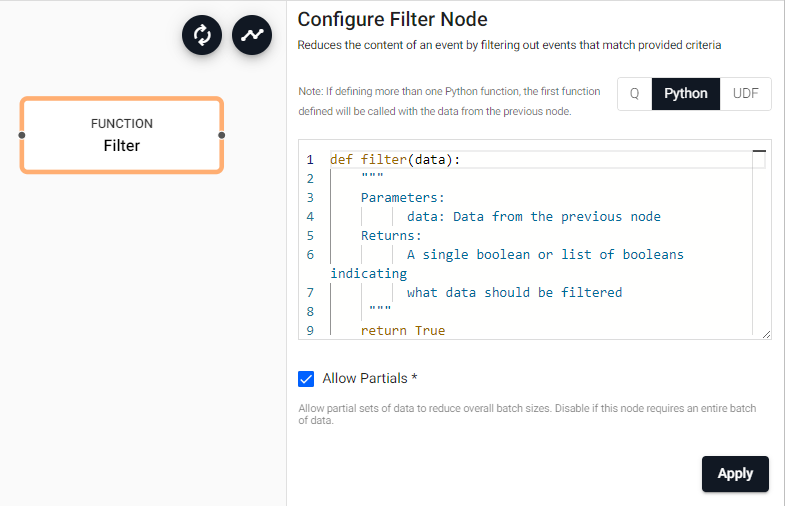Select the Filter function node

pos(122,135)
